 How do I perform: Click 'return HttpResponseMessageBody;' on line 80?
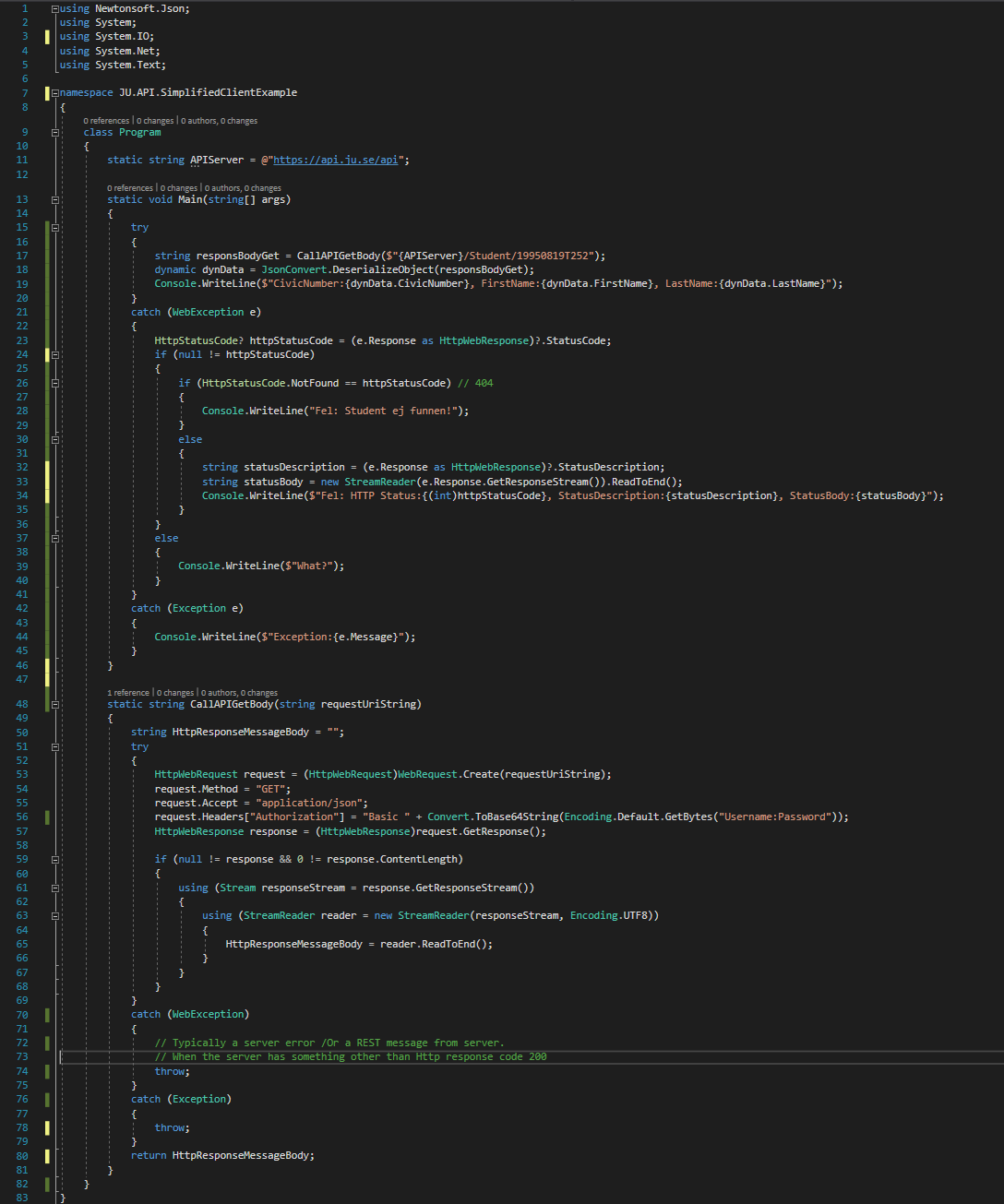click(x=222, y=1155)
